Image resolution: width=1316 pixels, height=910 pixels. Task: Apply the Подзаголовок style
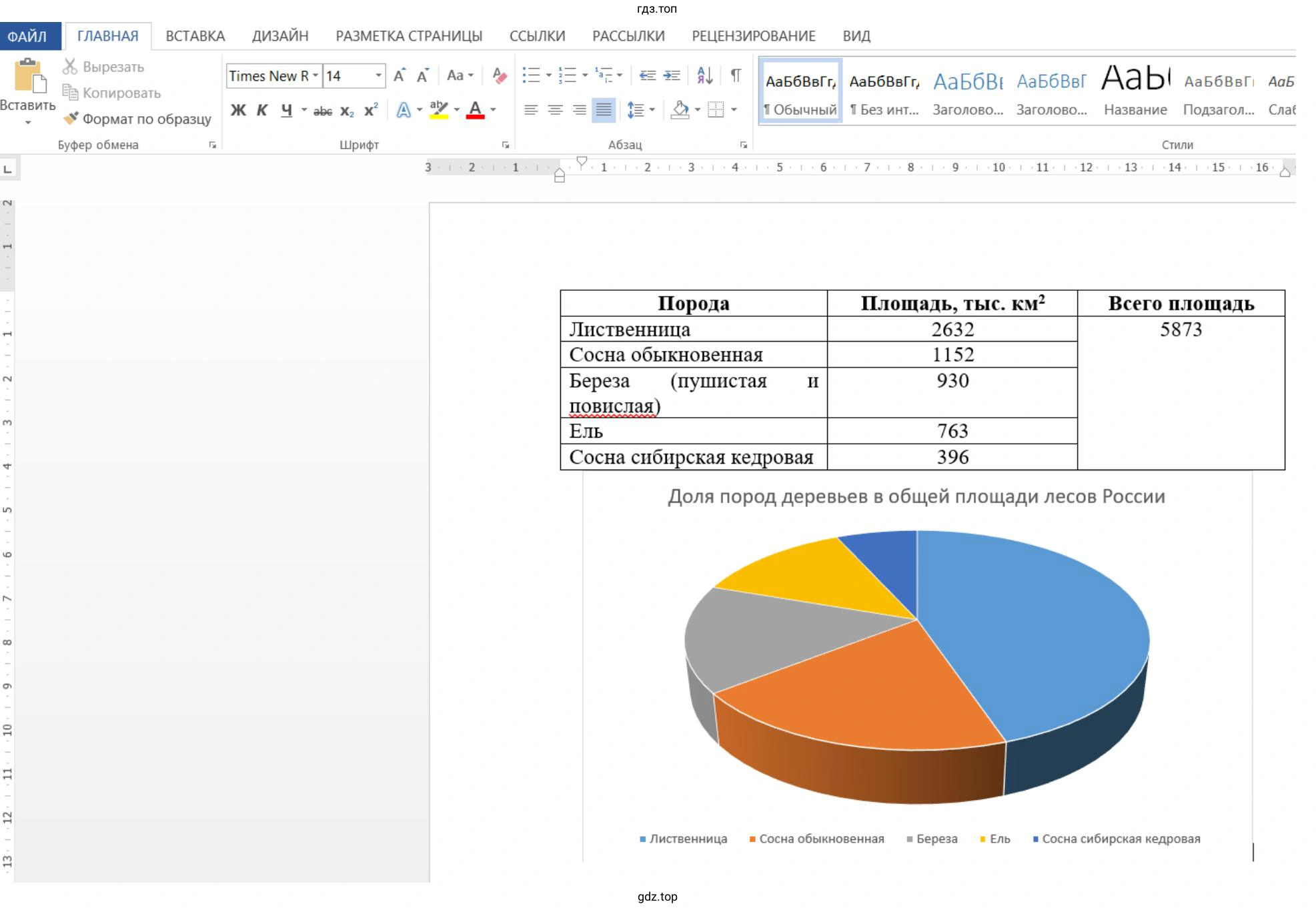tap(1219, 91)
